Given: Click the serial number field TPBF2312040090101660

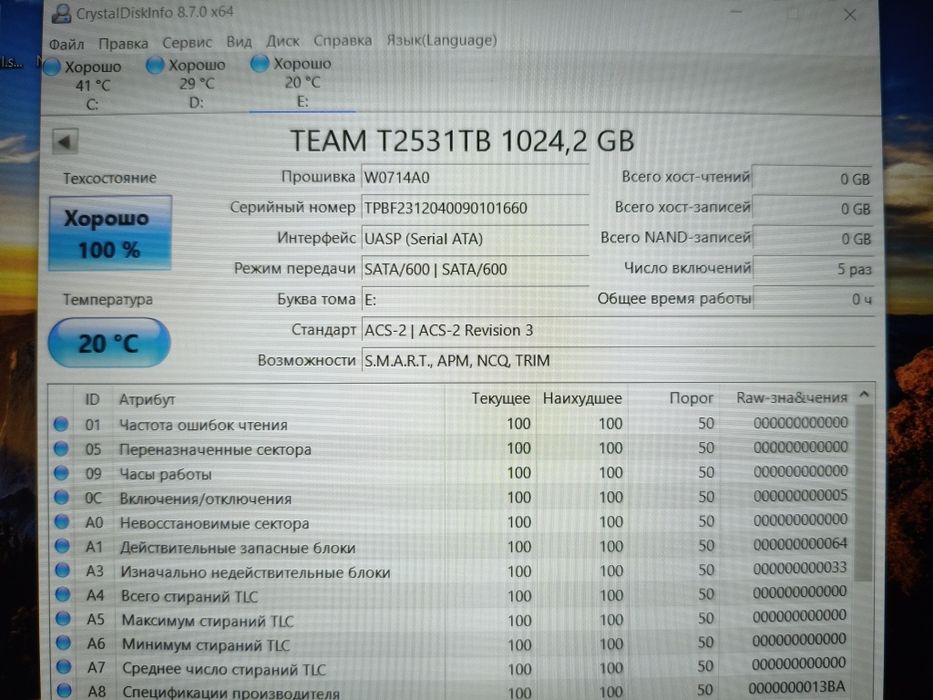Looking at the screenshot, I should [x=475, y=208].
